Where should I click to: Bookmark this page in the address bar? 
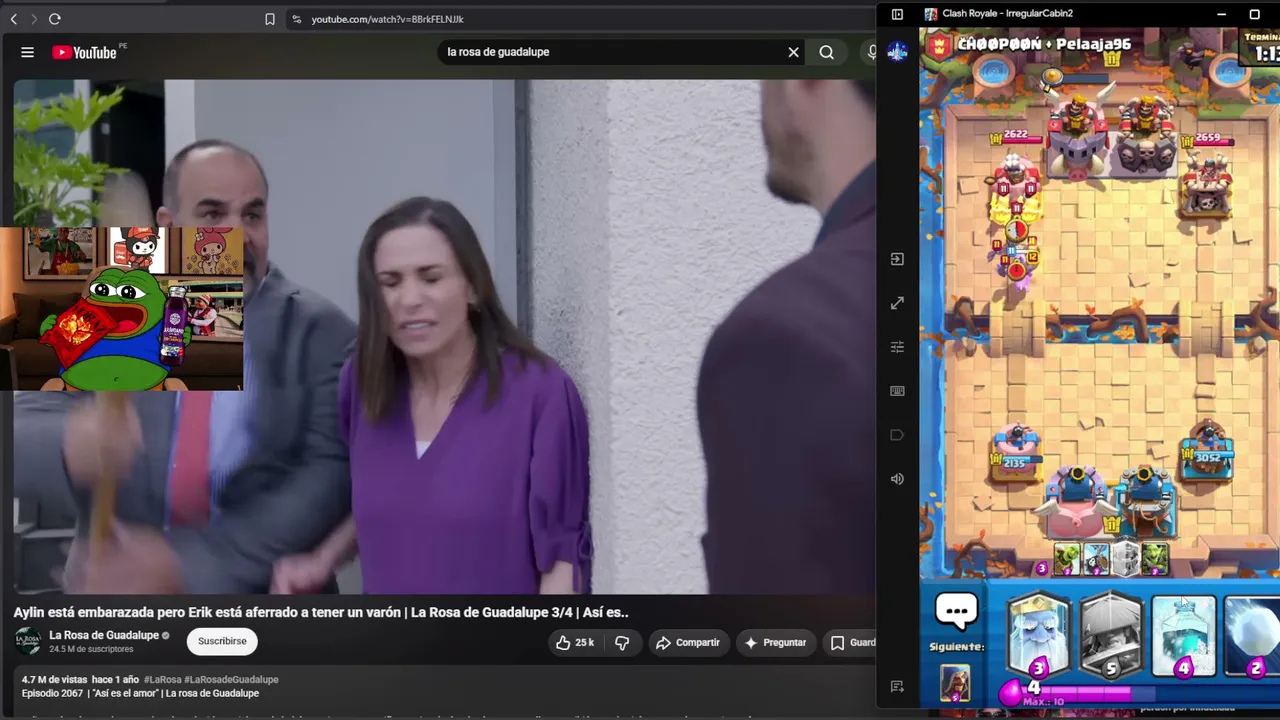tap(270, 19)
